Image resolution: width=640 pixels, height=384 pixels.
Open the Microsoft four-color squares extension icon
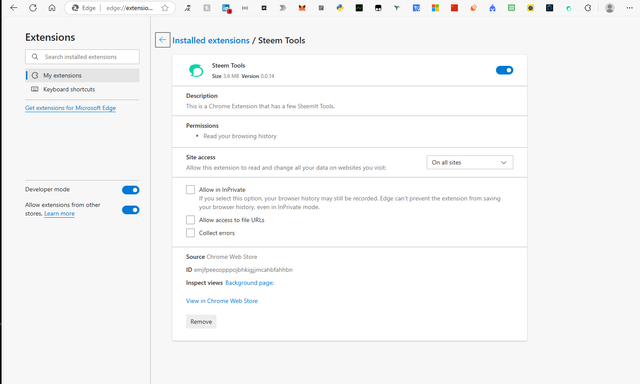(435, 8)
